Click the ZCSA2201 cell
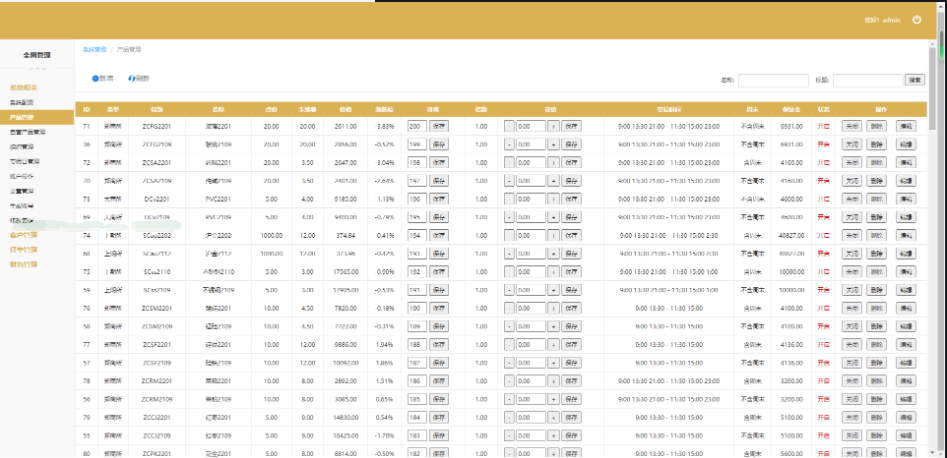This screenshot has height=458, width=947. coord(156,163)
